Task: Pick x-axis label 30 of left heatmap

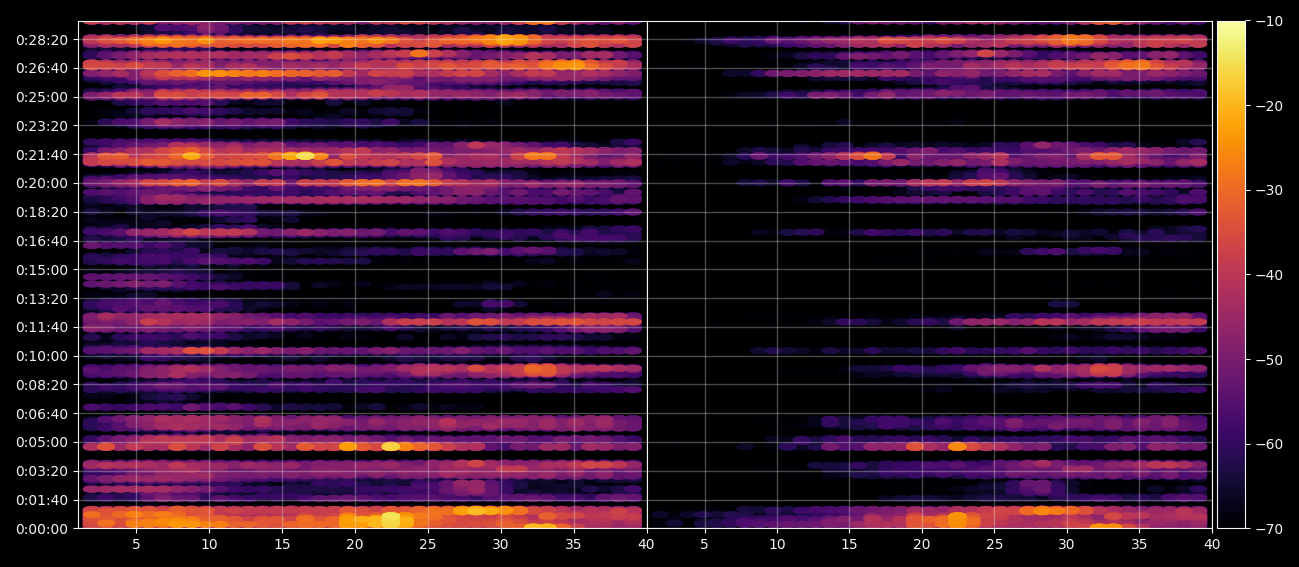Action: click(x=501, y=545)
